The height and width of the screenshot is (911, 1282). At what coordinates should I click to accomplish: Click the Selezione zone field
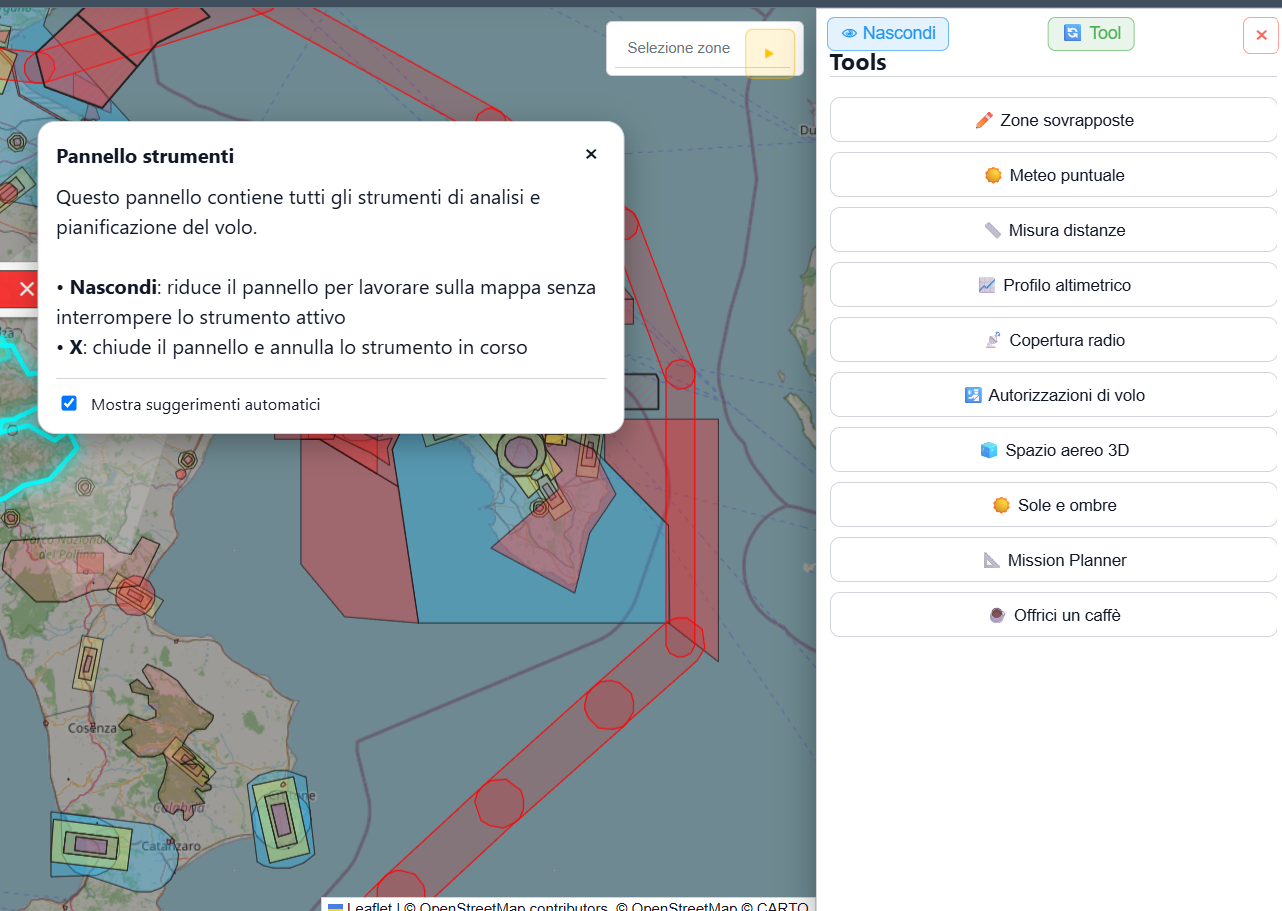(x=678, y=48)
